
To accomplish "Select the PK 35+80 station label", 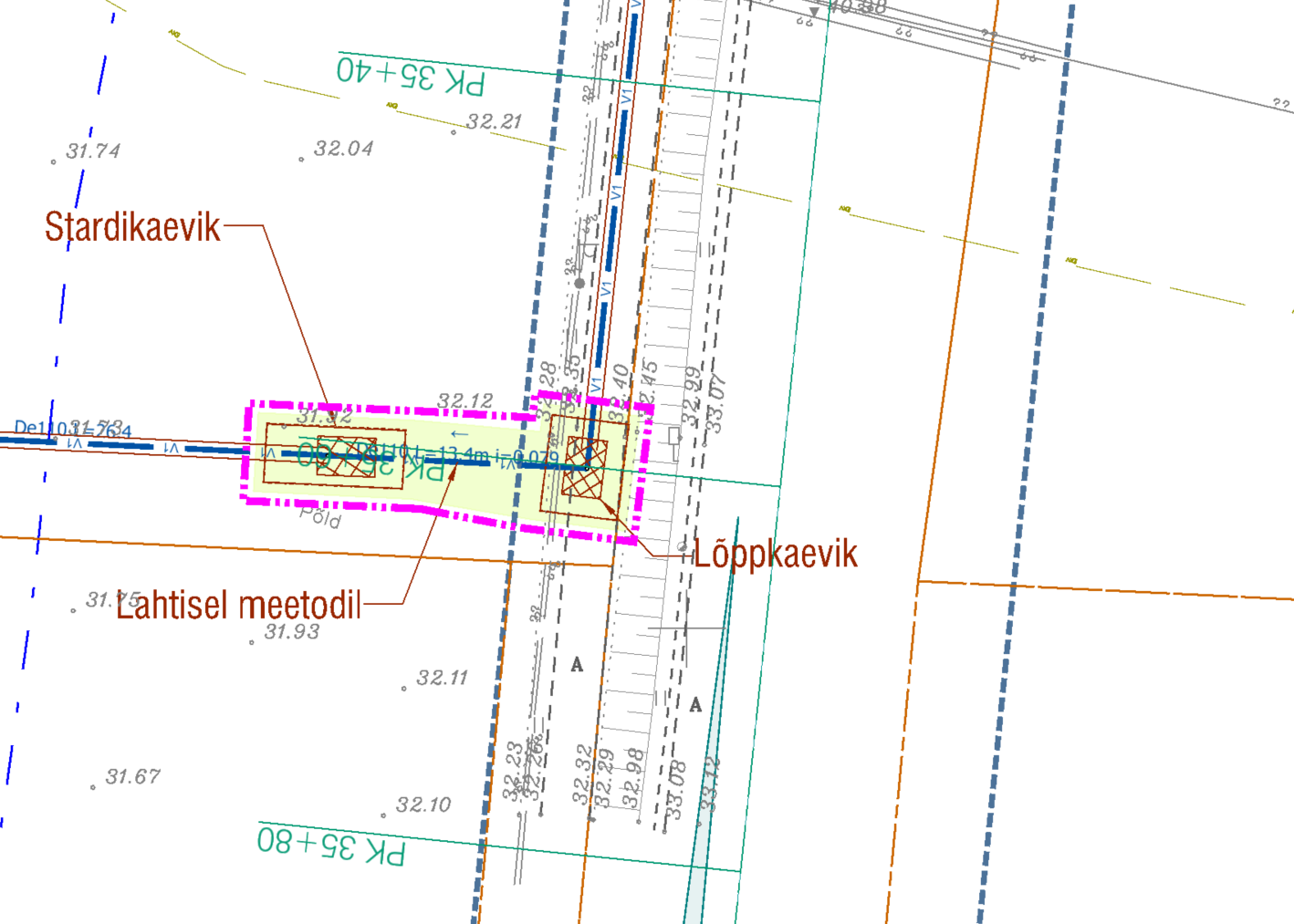I will click(x=331, y=845).
